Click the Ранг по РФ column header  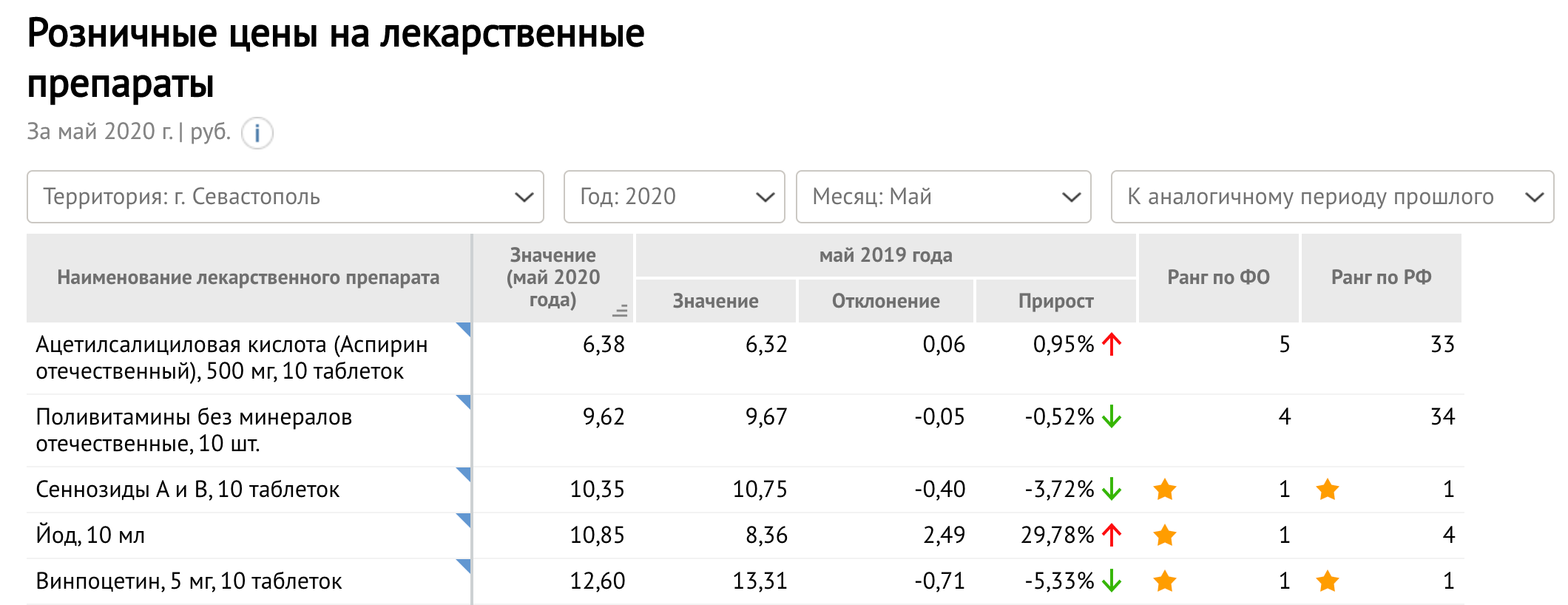[x=1381, y=277]
